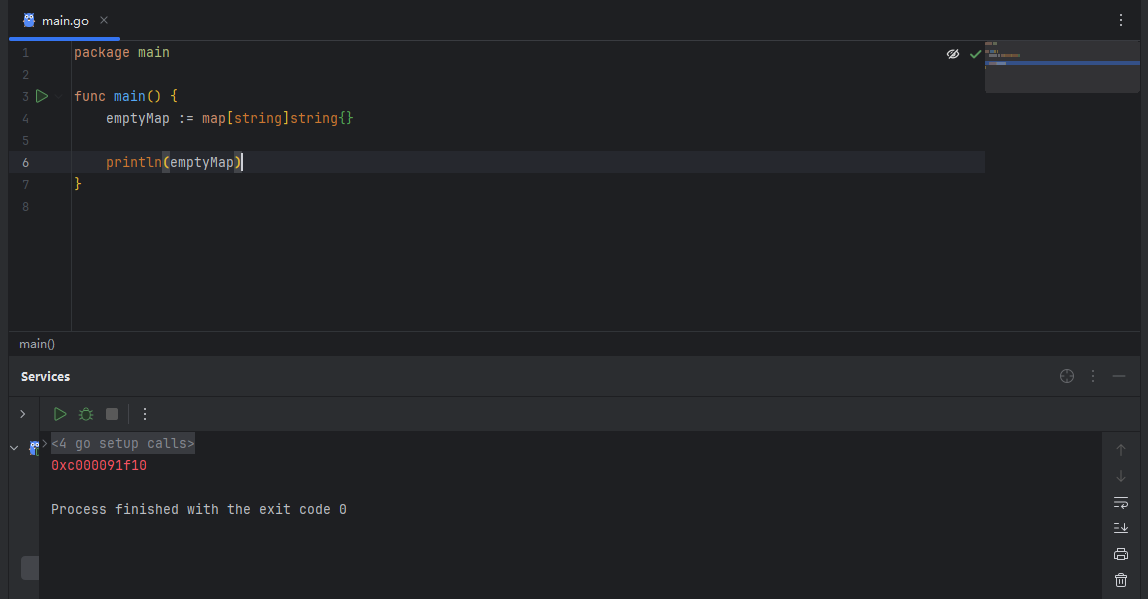Start debugging with the bug icon
This screenshot has width=1148, height=599.
(86, 414)
